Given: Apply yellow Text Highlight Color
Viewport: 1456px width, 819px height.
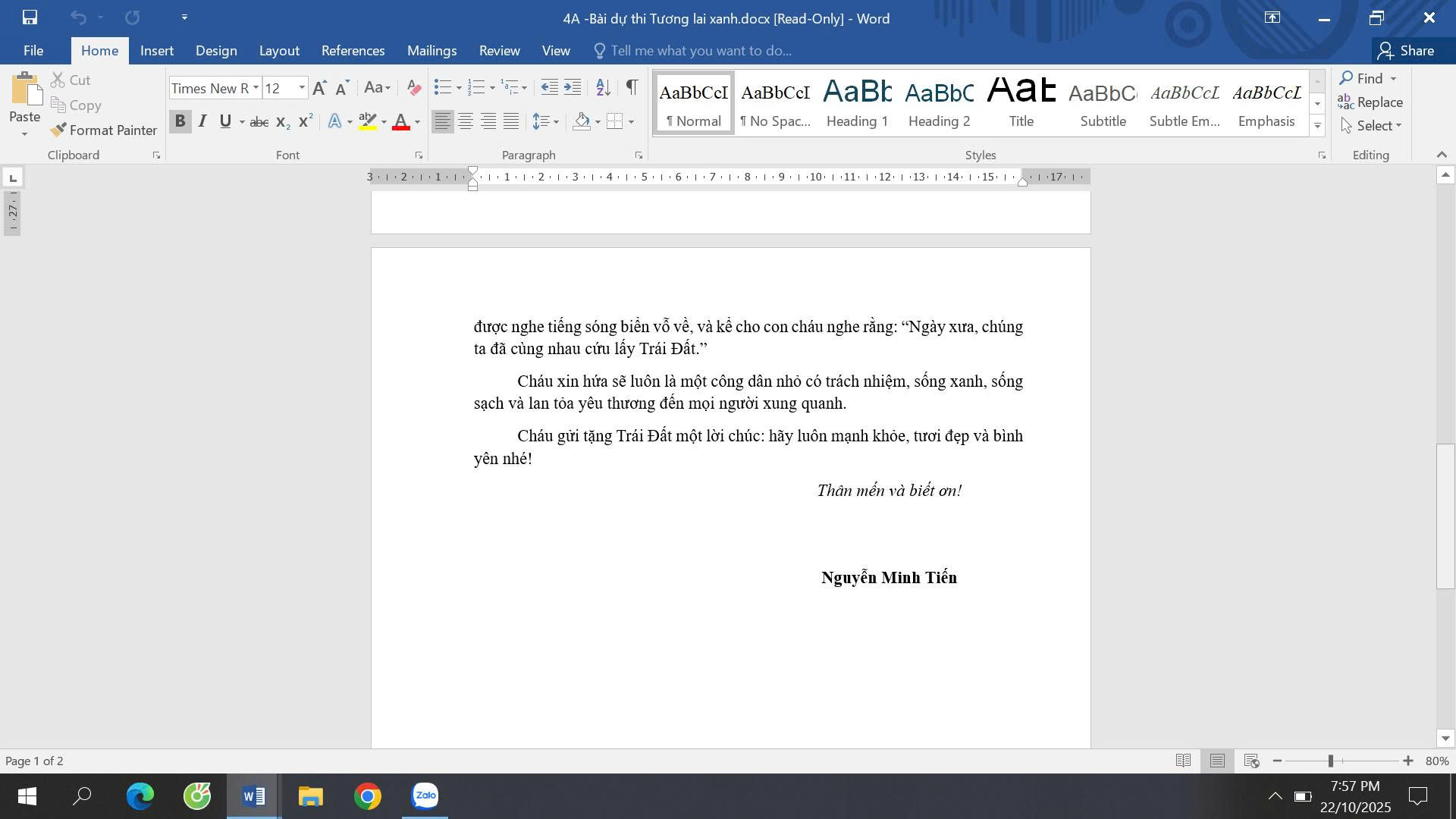Looking at the screenshot, I should tap(368, 121).
